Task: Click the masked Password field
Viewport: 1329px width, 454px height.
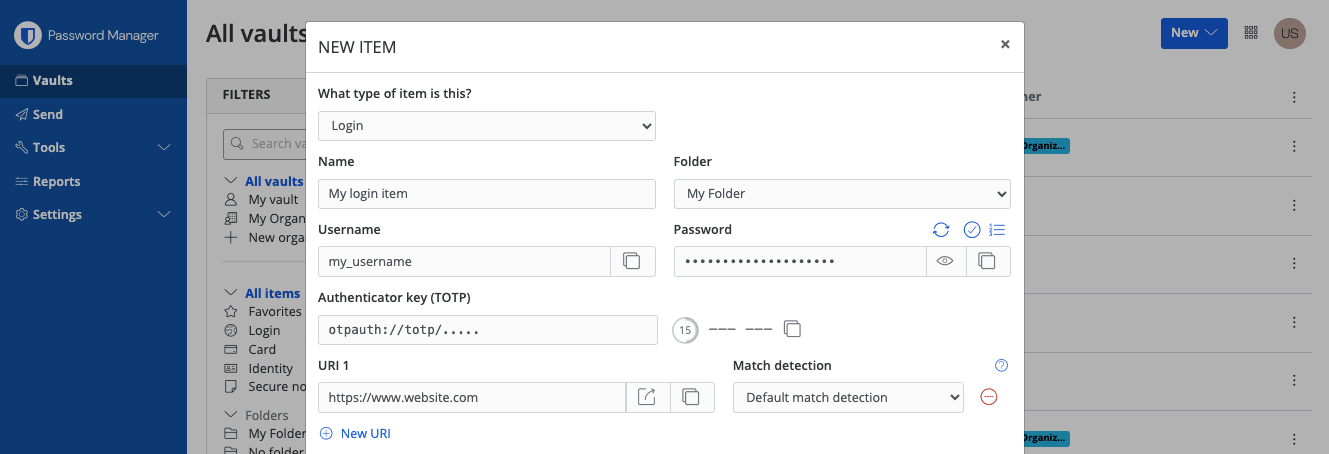Action: pyautogui.click(x=799, y=261)
